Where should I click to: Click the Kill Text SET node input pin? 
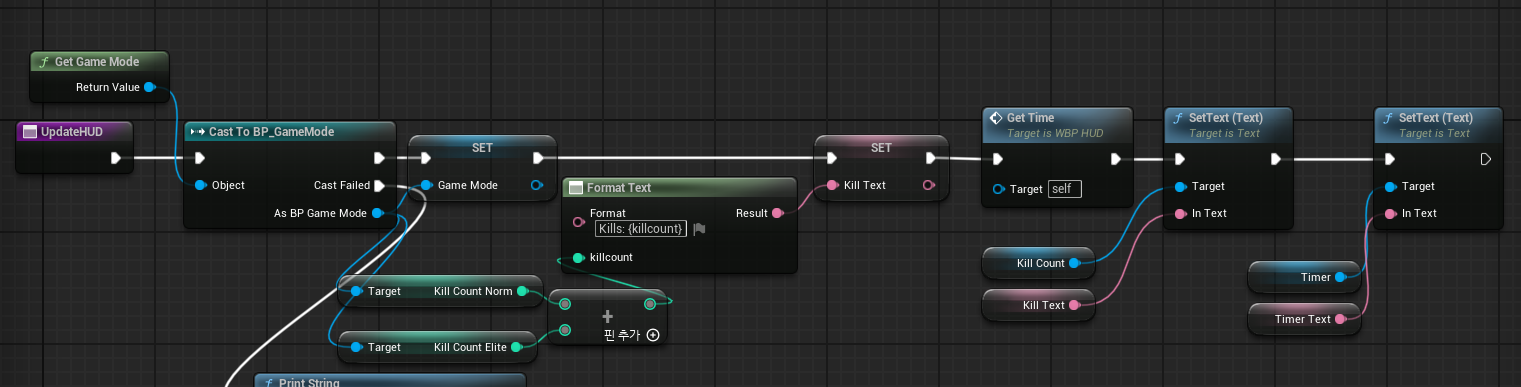coord(831,185)
